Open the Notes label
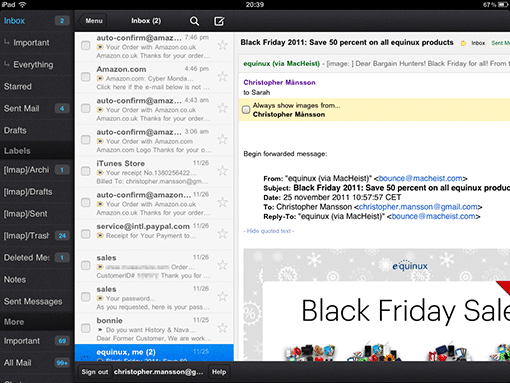This screenshot has height=383, width=510. 37,279
